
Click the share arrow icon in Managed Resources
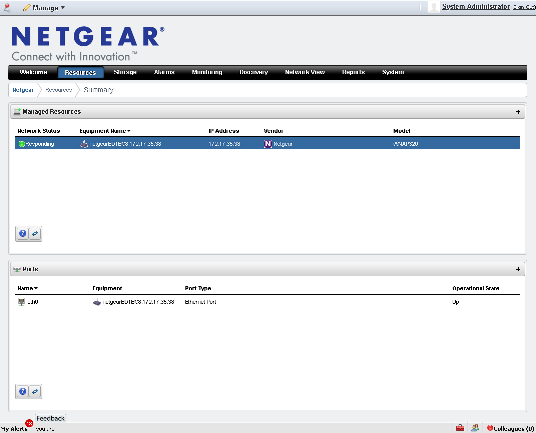tap(35, 234)
